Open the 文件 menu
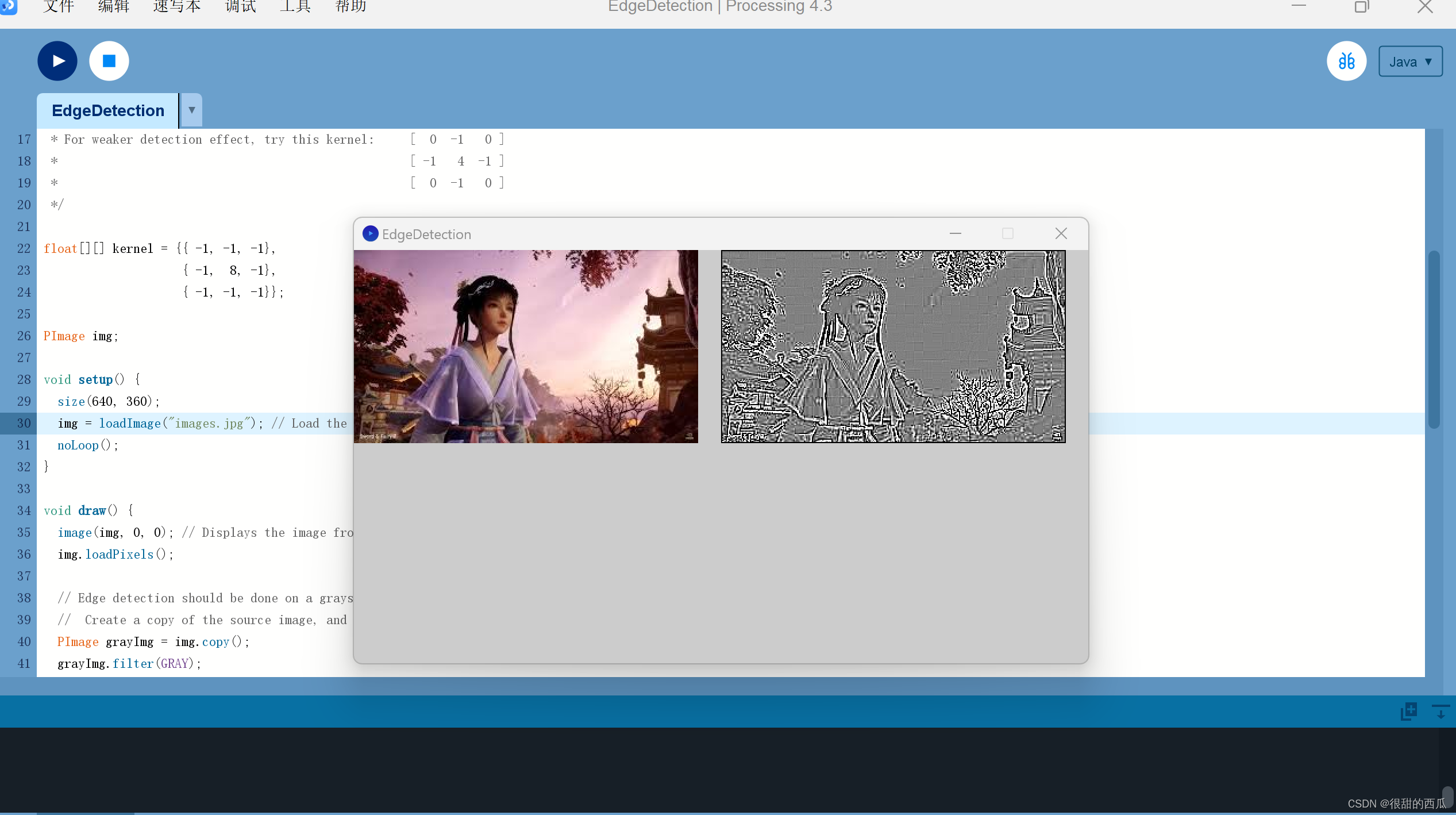Image resolution: width=1456 pixels, height=815 pixels. 59,6
